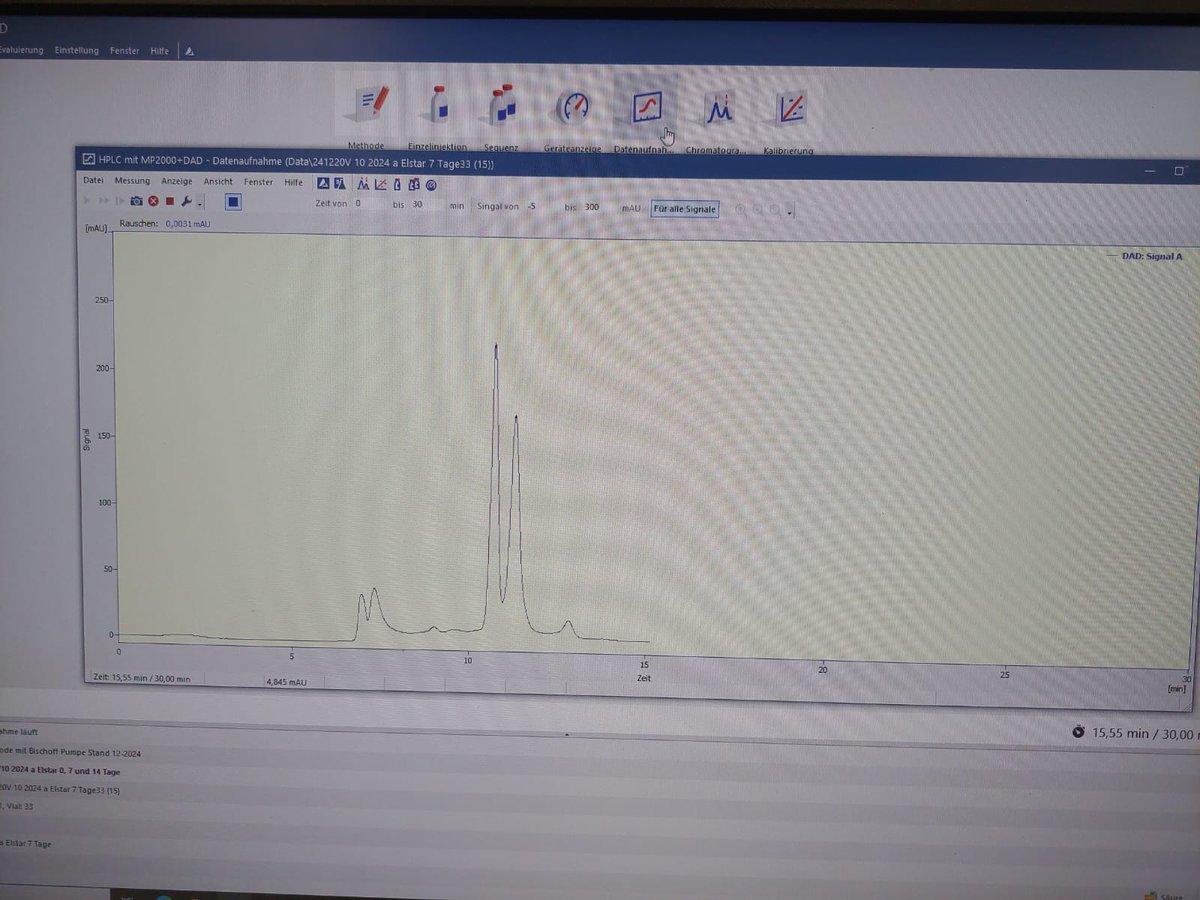Click the first blue icon after Hilfe
Viewport: 1200px width, 900px height.
pos(323,182)
